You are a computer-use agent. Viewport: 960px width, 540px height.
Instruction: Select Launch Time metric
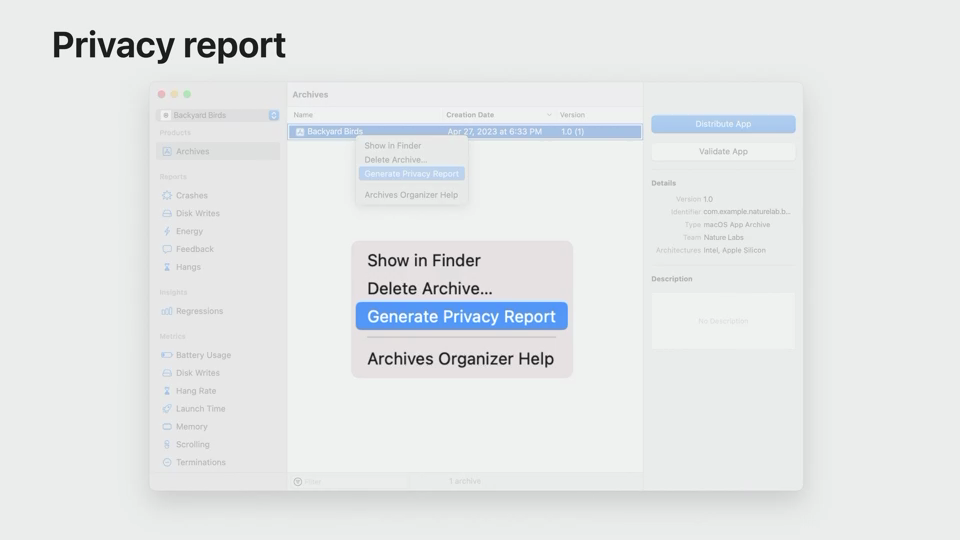coord(200,408)
